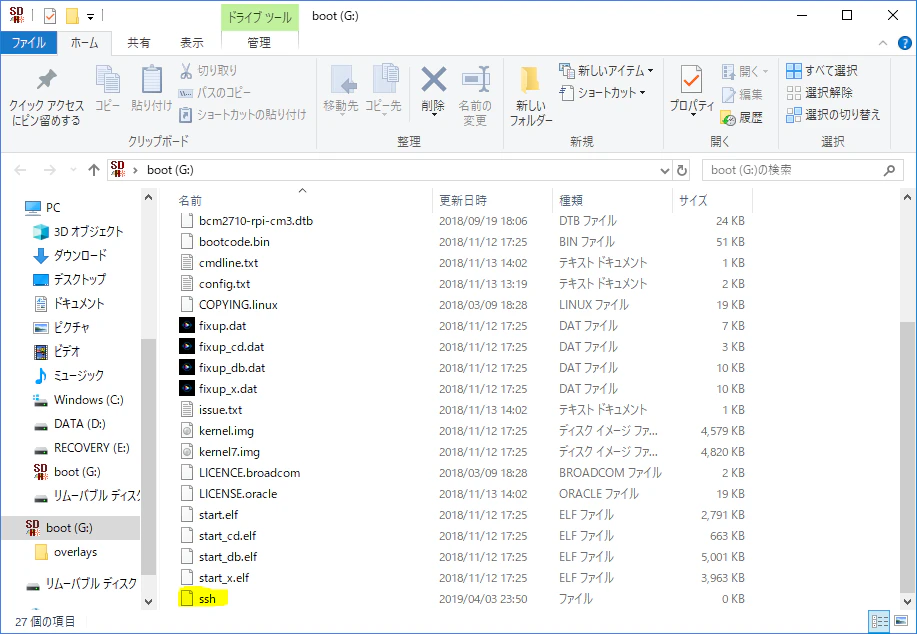Select 3D Objects in the navigation pane

(x=88, y=232)
